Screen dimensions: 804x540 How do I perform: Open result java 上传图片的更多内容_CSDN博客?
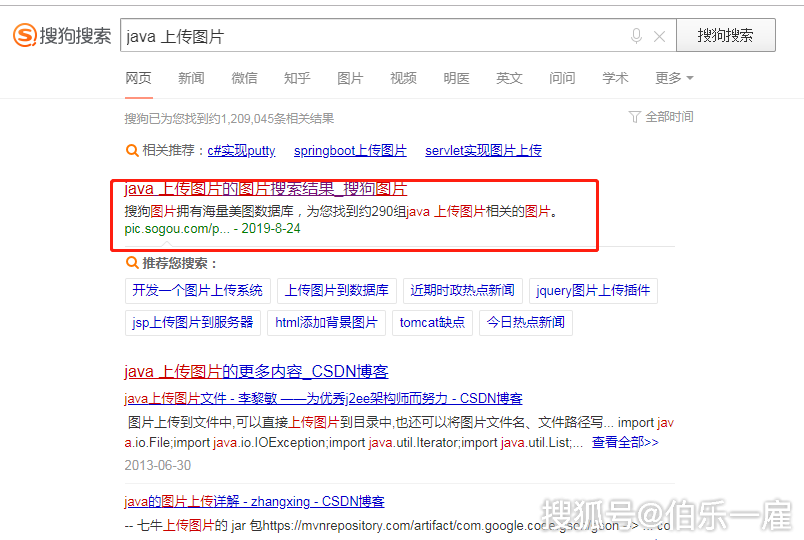(256, 371)
